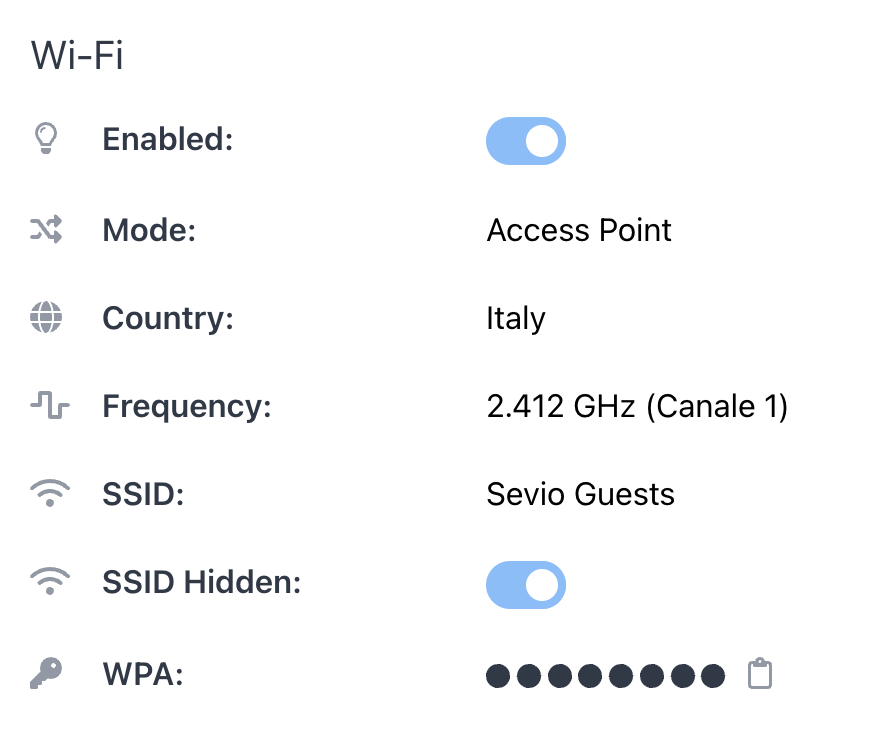Select the Access Point mode value
The width and height of the screenshot is (872, 754).
pyautogui.click(x=579, y=230)
